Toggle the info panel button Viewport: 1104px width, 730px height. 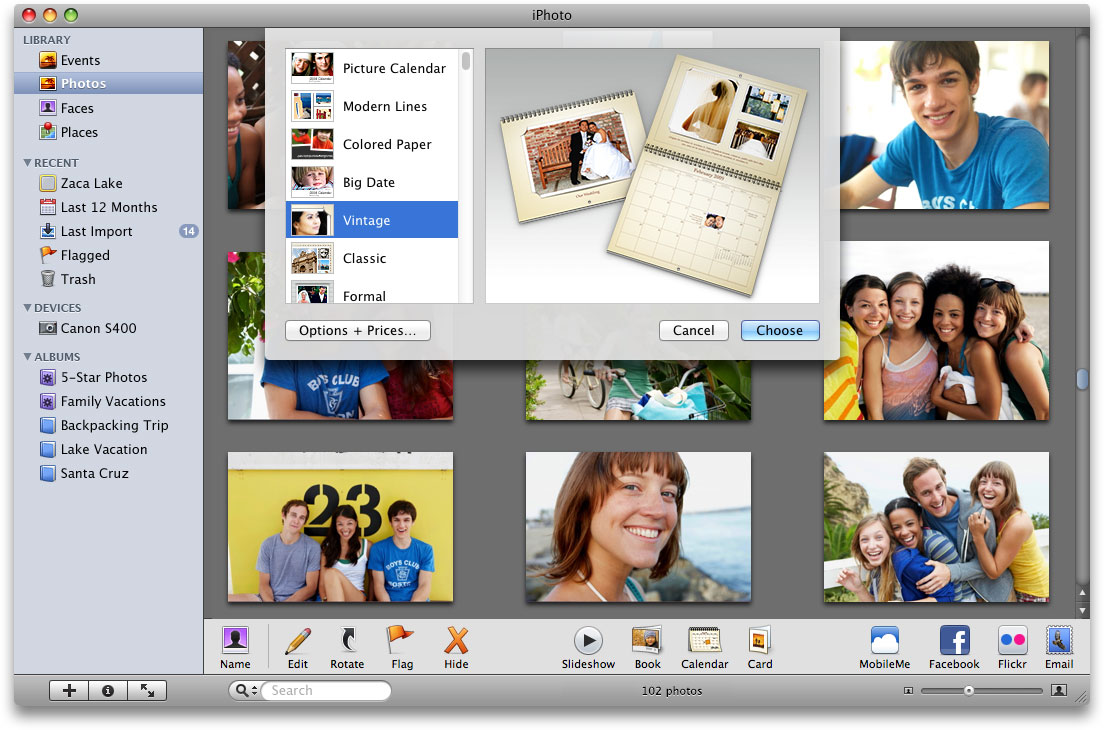click(108, 690)
